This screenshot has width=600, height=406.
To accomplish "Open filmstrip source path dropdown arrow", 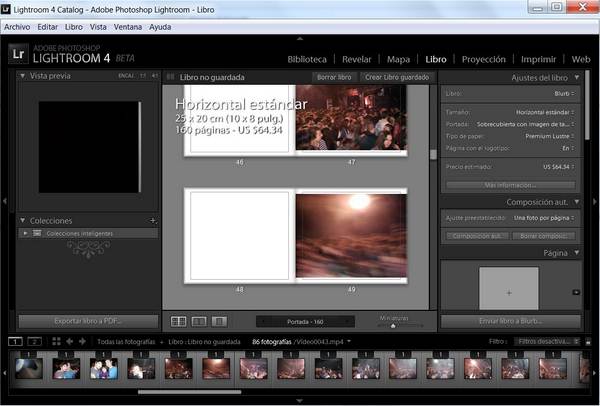I will [x=349, y=341].
